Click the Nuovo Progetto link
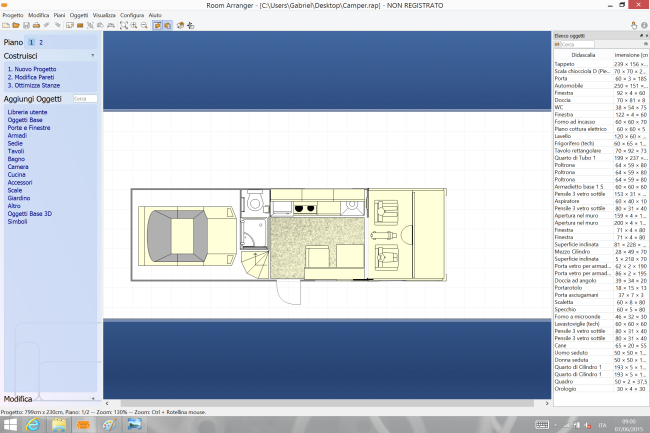This screenshot has width=650, height=433. pos(30,69)
